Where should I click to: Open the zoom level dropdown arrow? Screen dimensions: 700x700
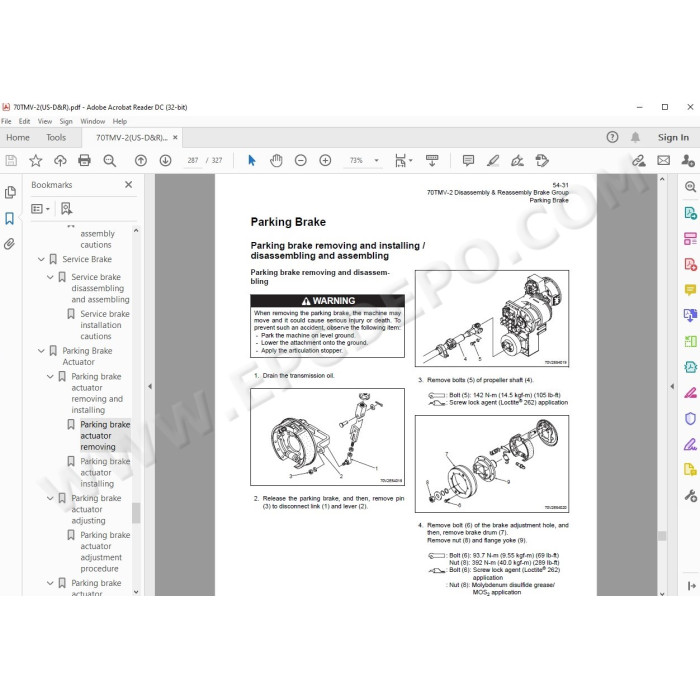coord(376,160)
